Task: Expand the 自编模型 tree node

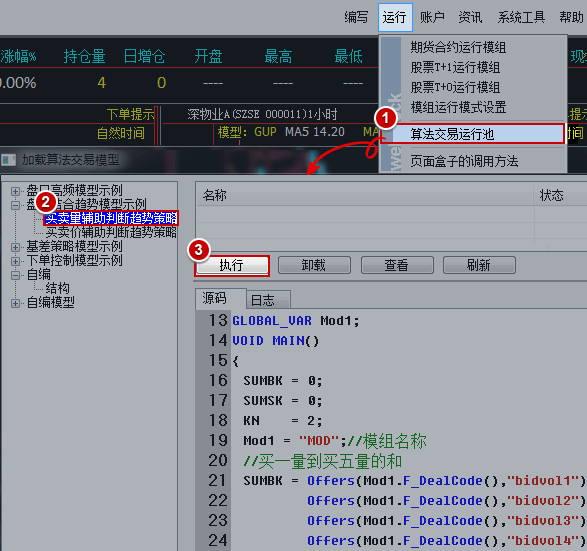Action: tap(15, 303)
